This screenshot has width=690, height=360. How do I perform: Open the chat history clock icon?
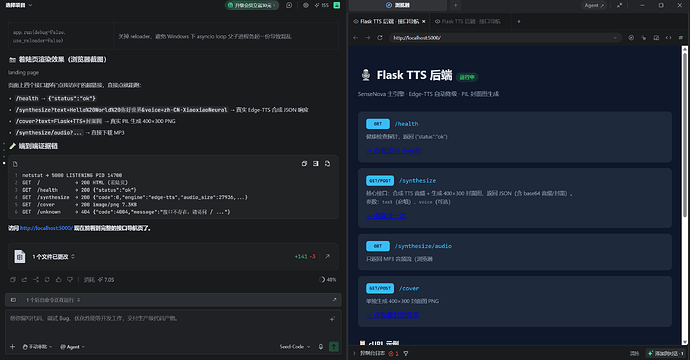coord(289,5)
